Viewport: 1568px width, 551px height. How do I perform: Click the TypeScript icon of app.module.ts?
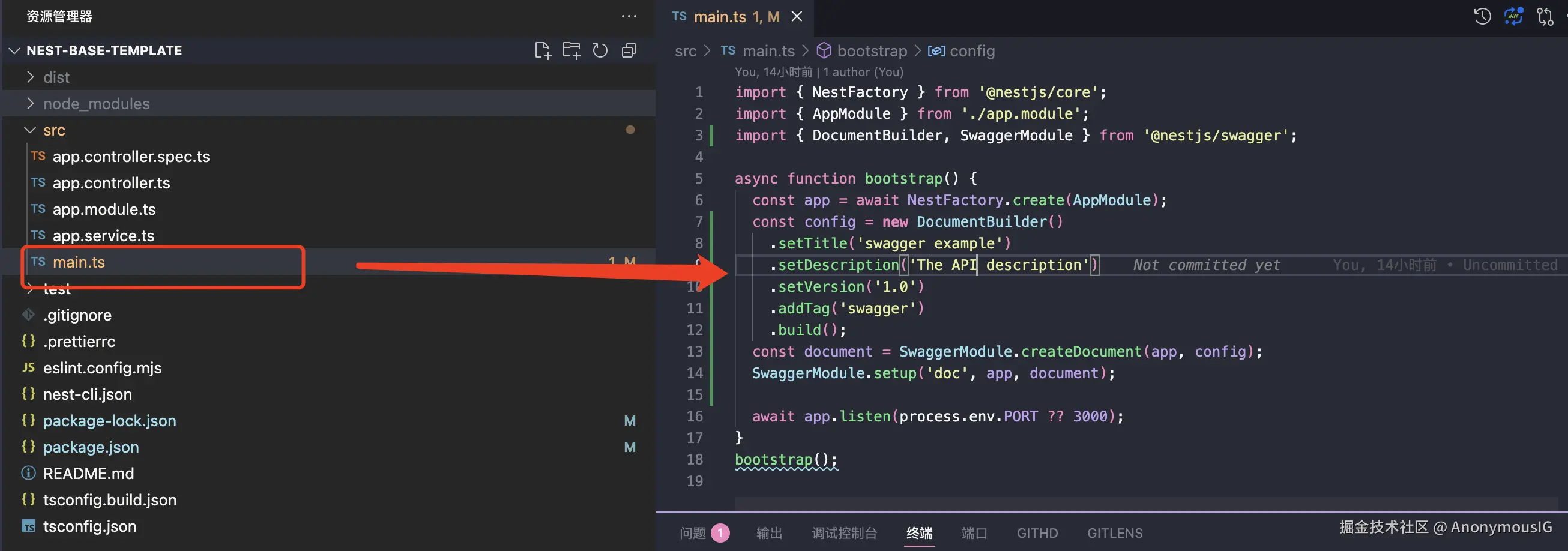[38, 209]
